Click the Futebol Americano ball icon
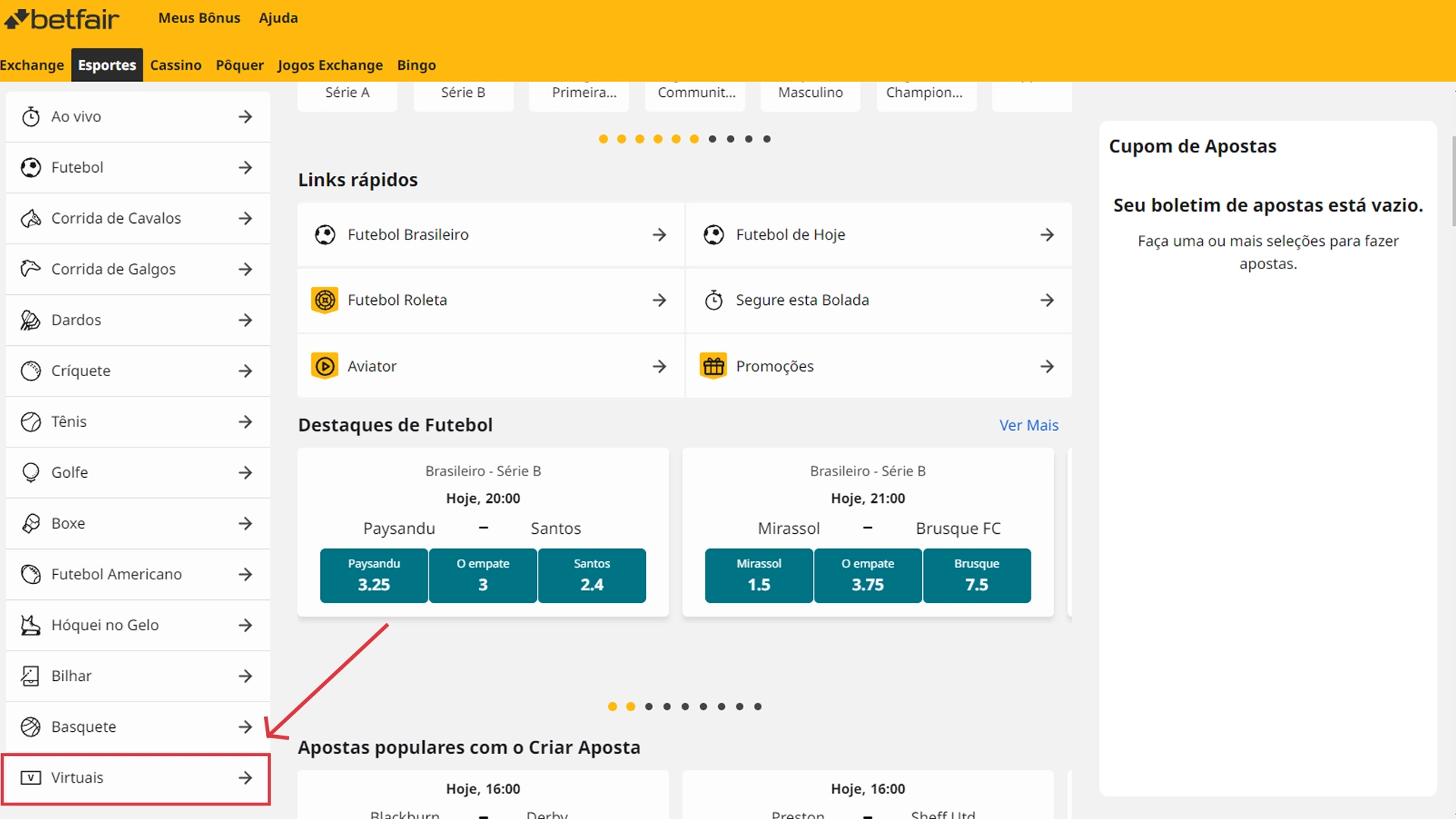The height and width of the screenshot is (819, 1456). [x=30, y=574]
